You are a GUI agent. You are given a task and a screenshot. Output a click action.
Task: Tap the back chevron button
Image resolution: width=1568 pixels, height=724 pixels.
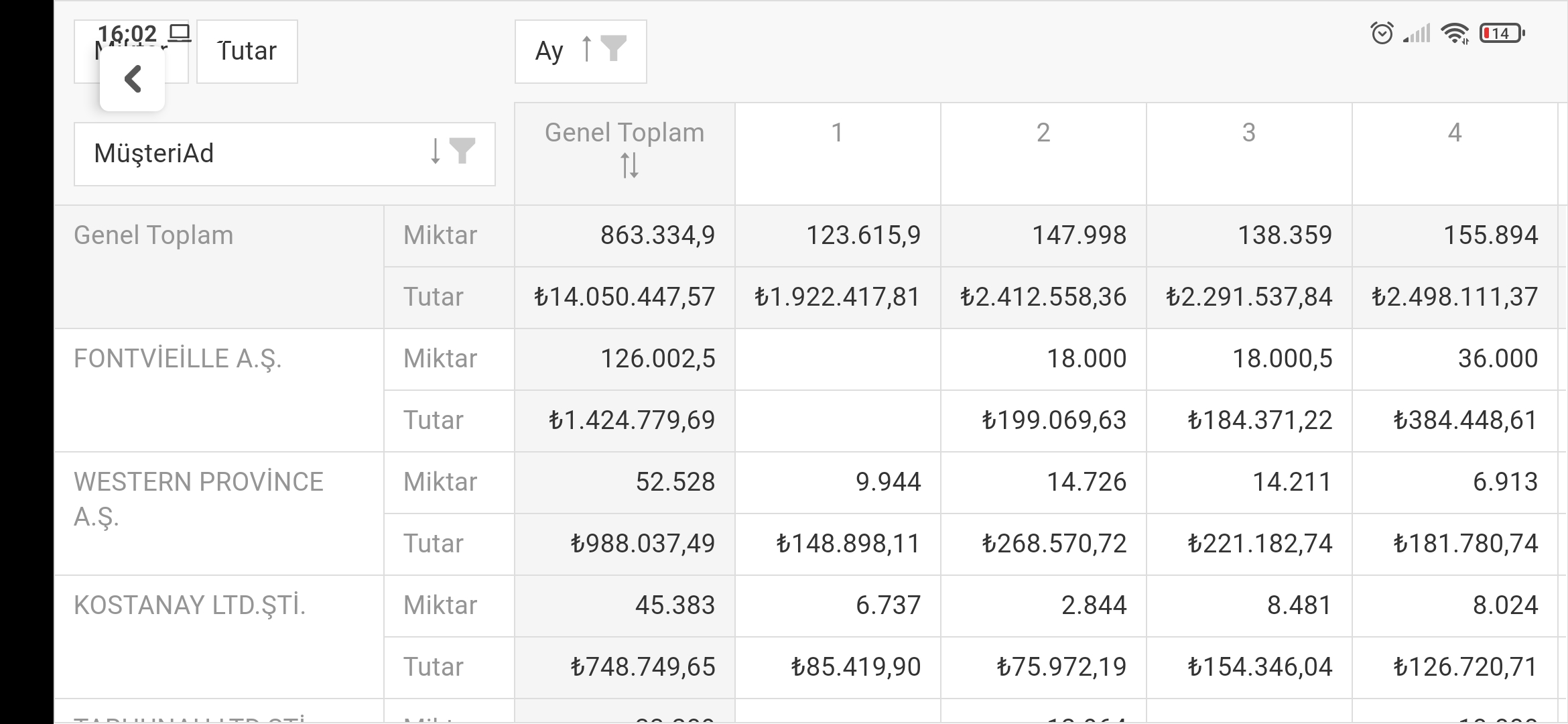coord(132,78)
